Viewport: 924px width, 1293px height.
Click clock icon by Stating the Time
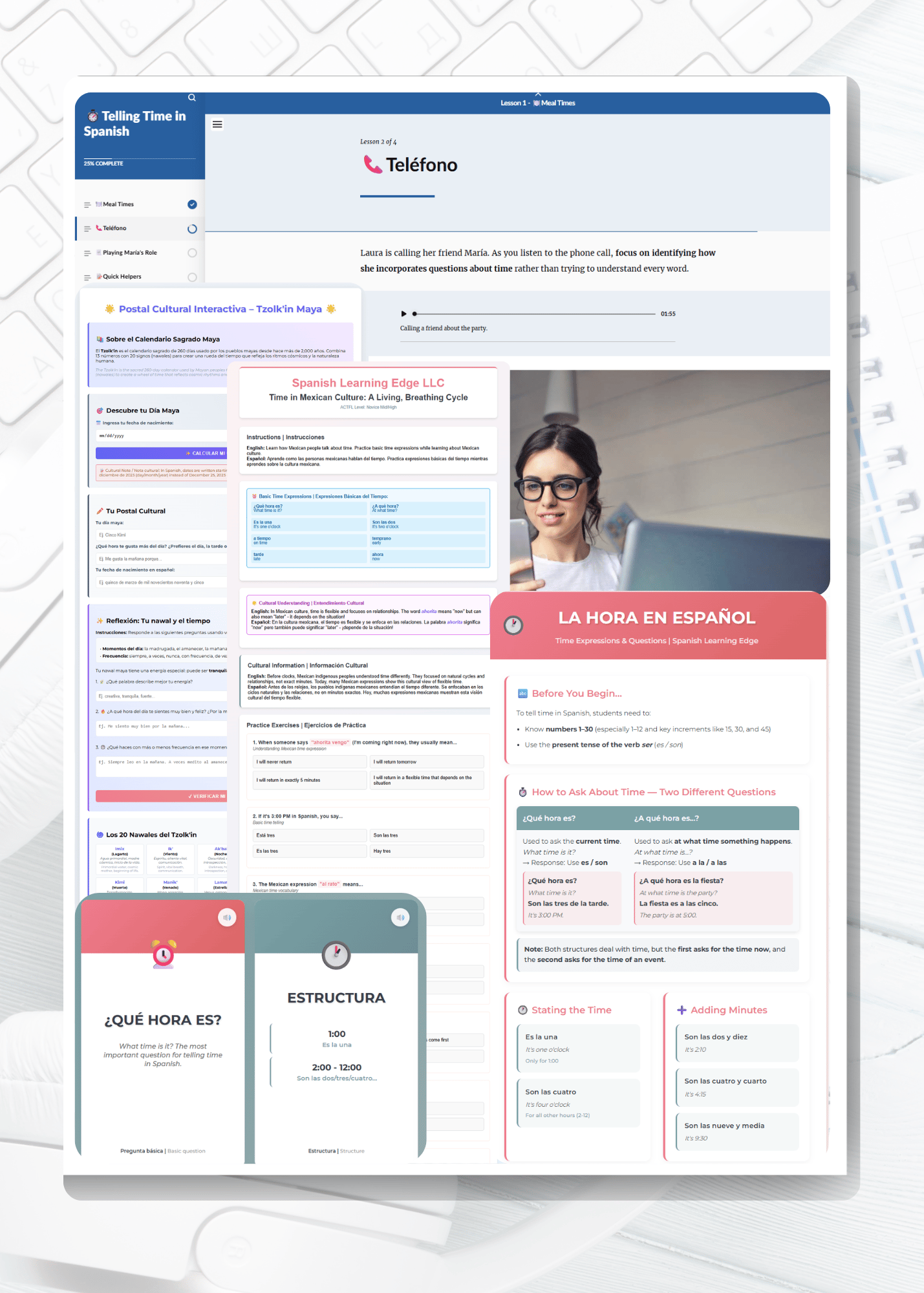coord(522,1010)
